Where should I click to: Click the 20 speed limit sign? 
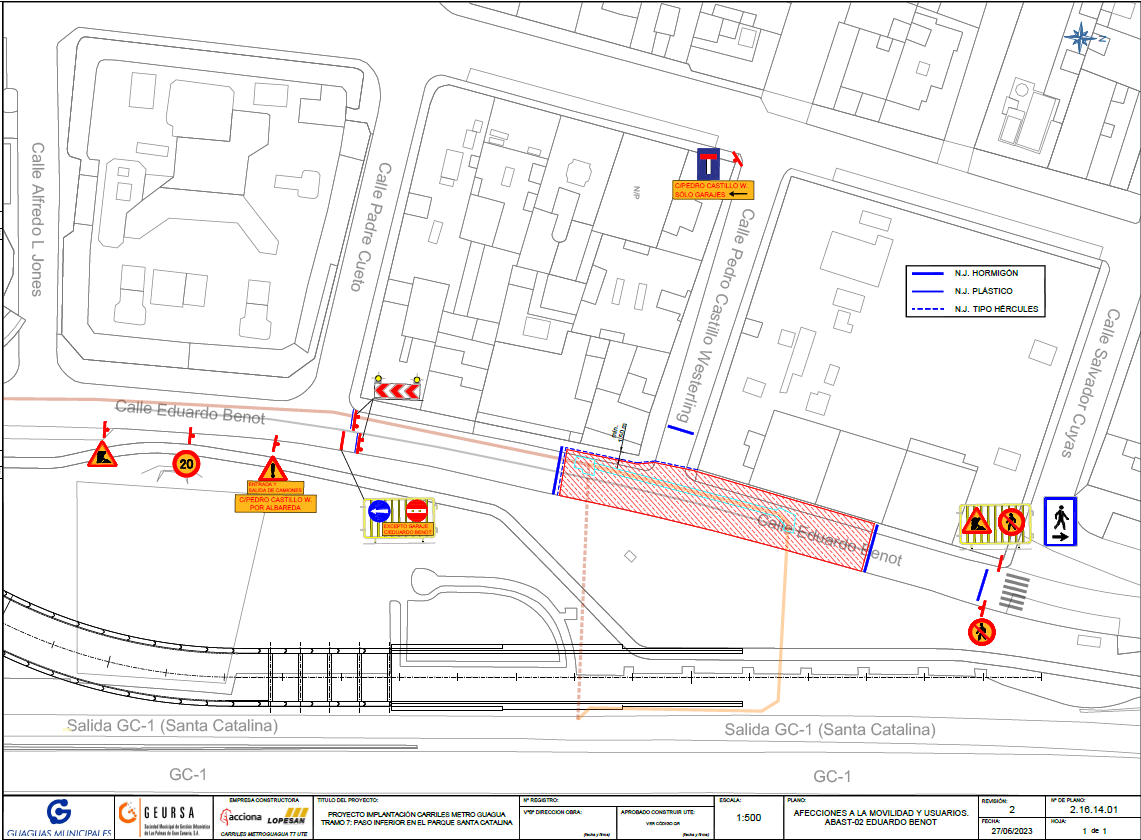point(186,464)
